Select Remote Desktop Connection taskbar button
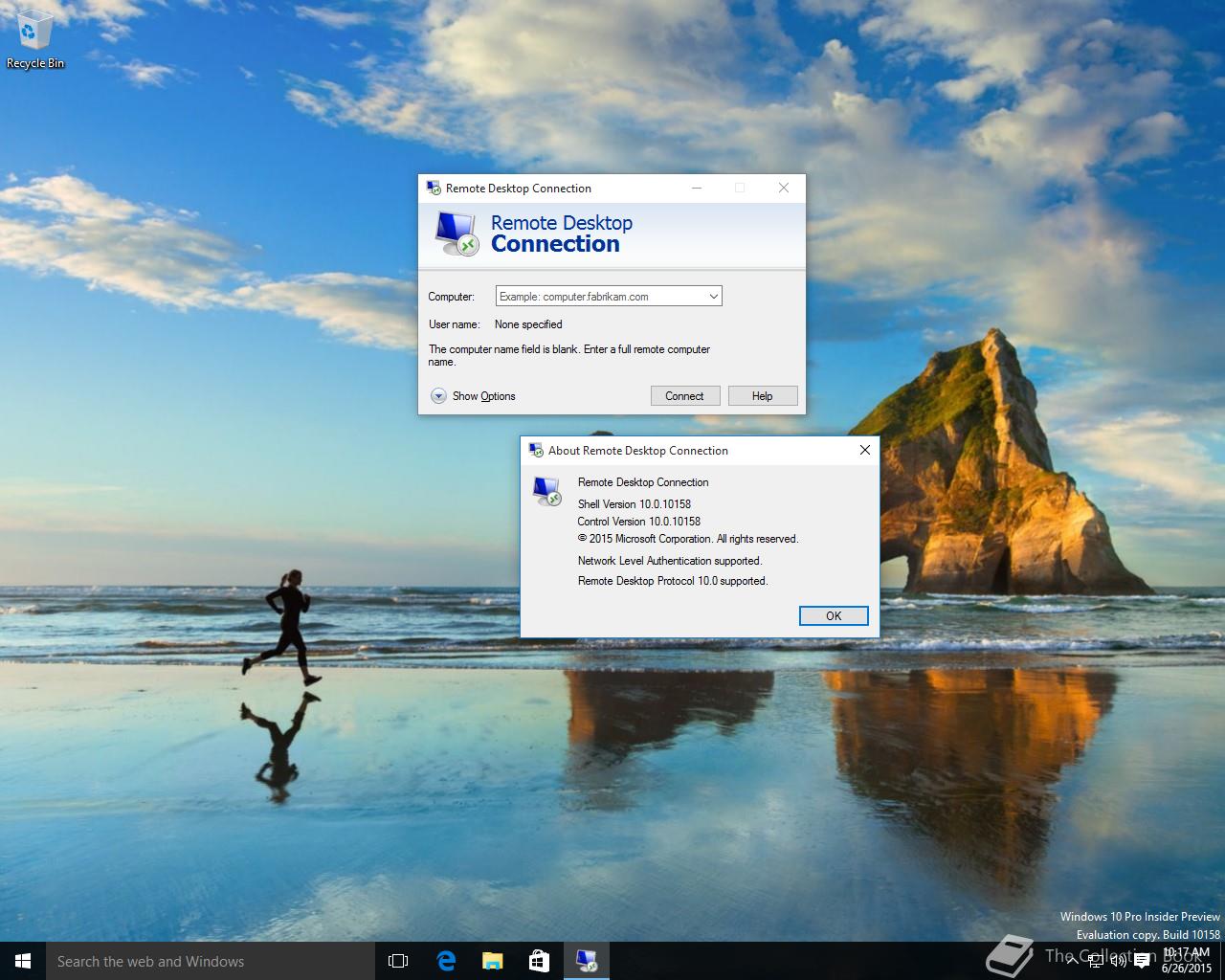This screenshot has width=1225, height=980. pyautogui.click(x=587, y=961)
